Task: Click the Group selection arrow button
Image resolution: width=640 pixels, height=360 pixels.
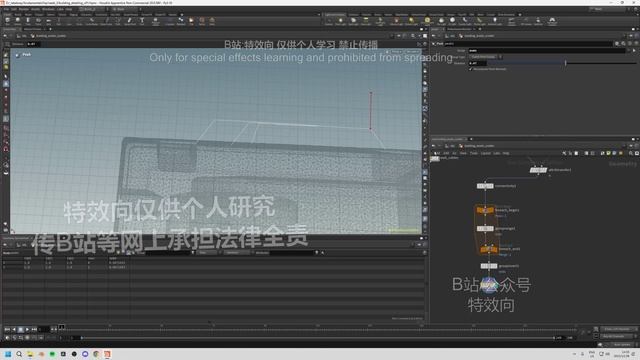Action: coord(634,51)
